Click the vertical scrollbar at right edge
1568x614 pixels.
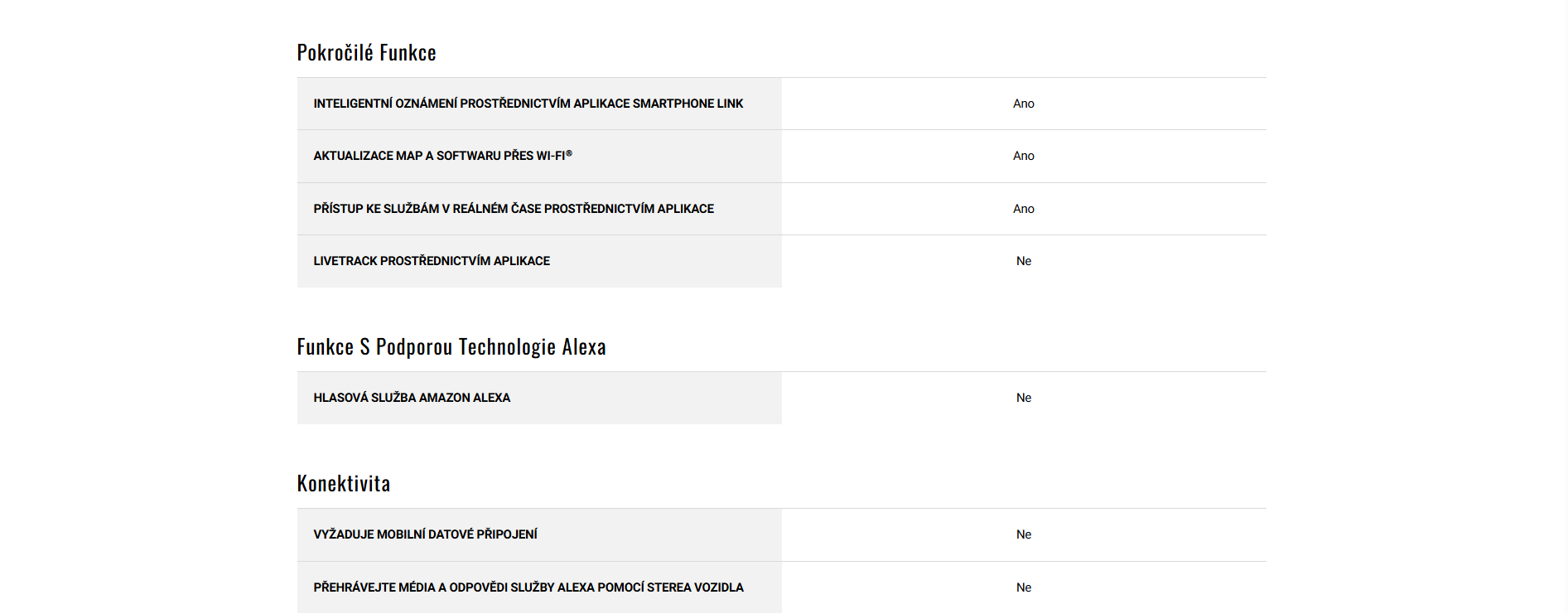click(1563, 307)
